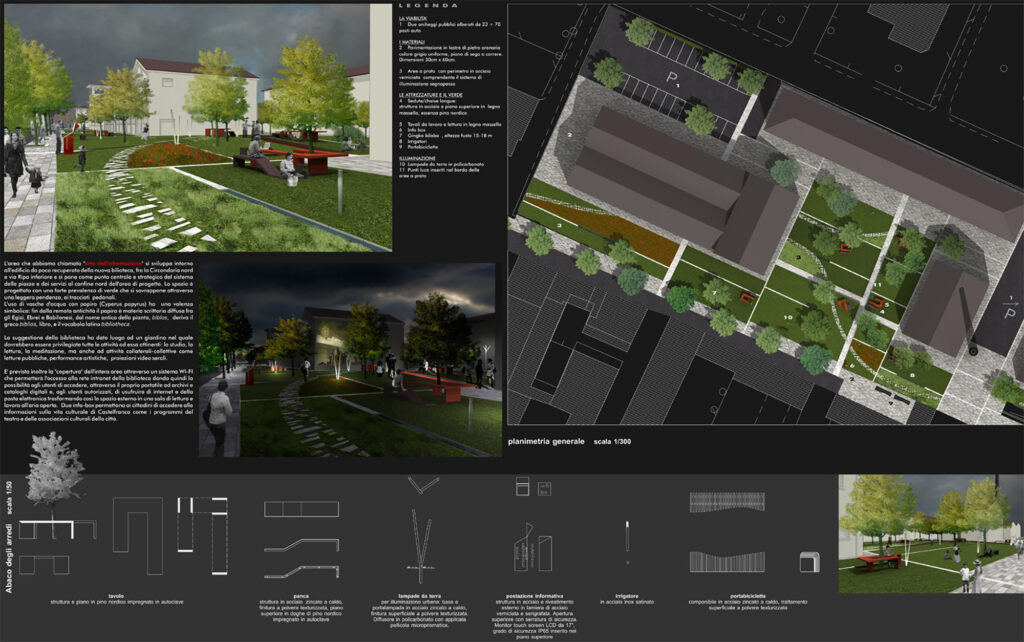Click "LE ATTREZZATURE E IL VERDE" heading
1024x642 pixels.
tap(430, 95)
